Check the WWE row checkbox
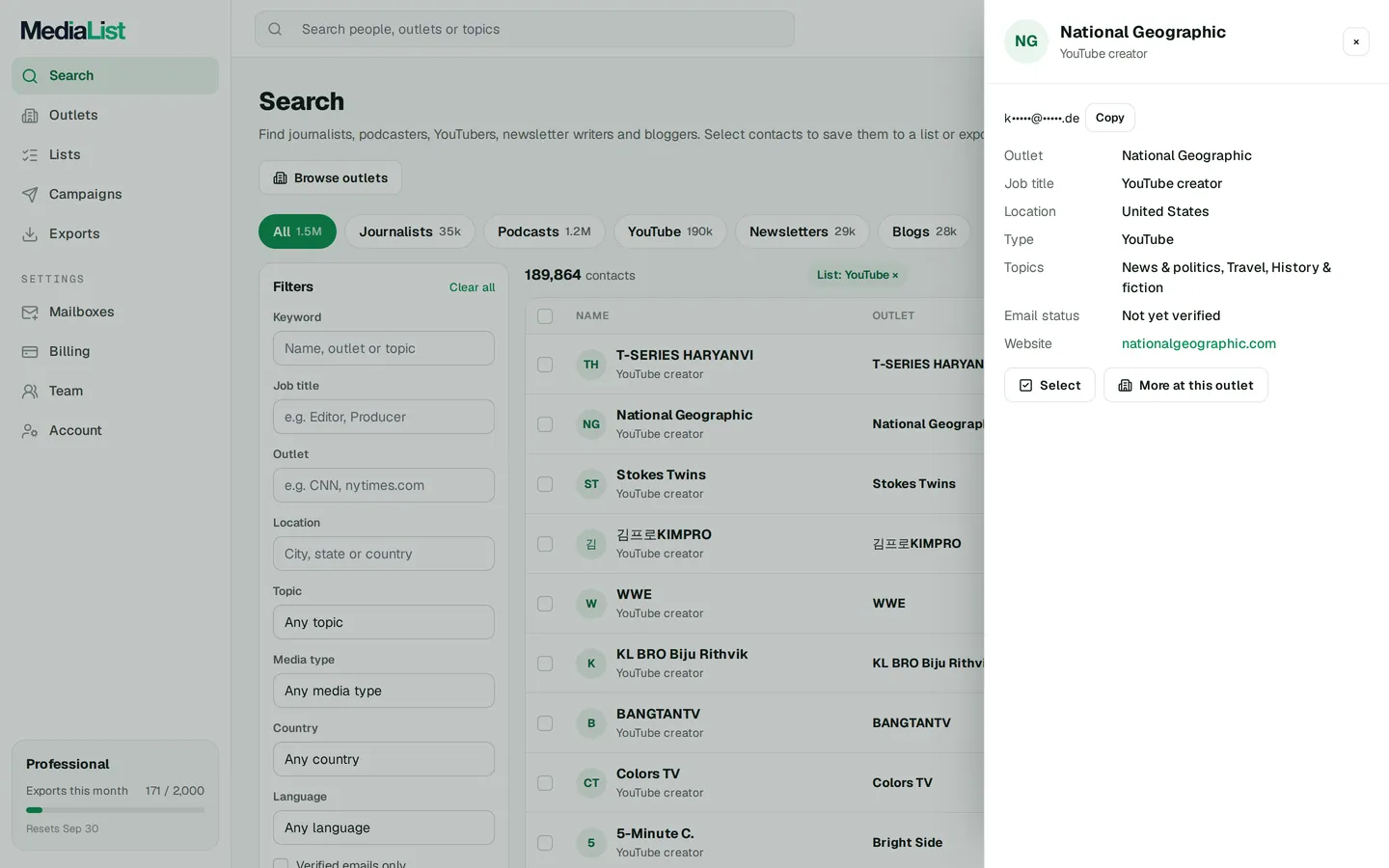 (545, 604)
